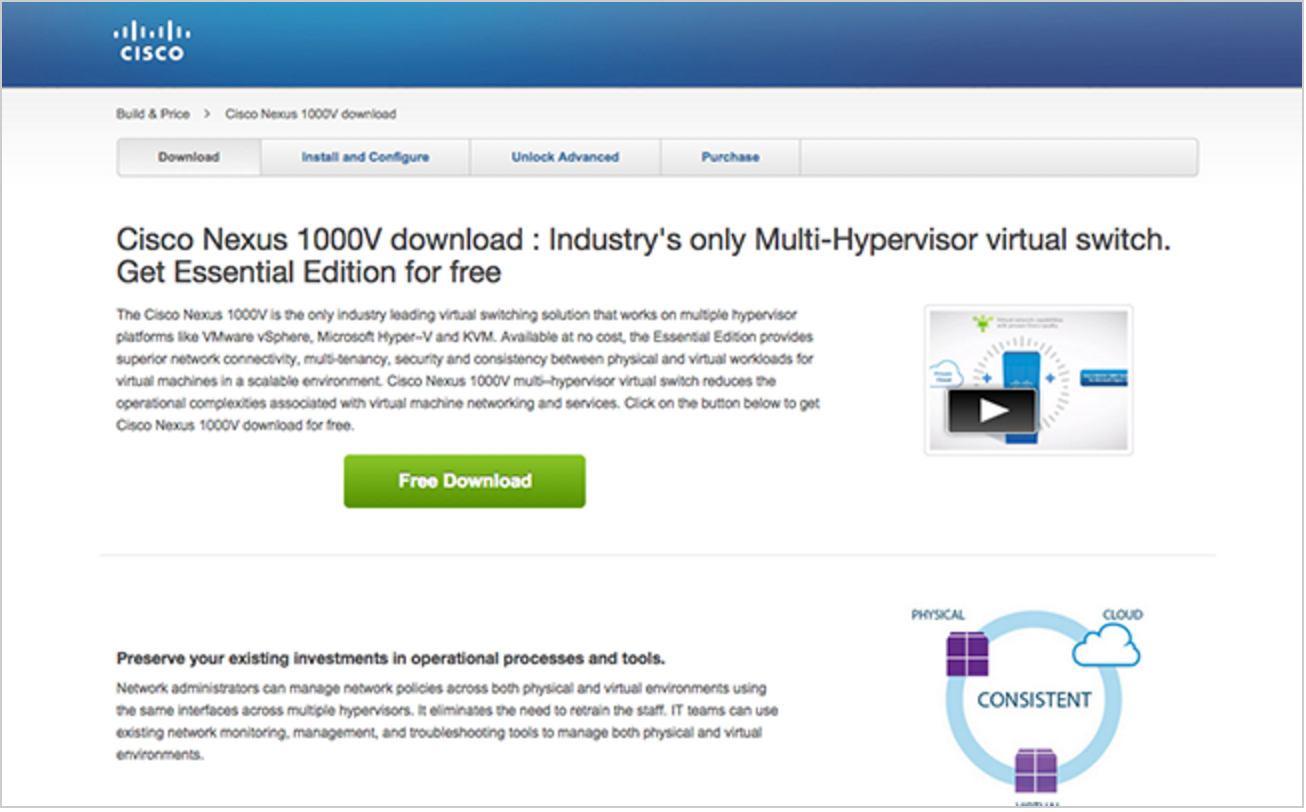Click the video thumbnail preview image

tap(1029, 380)
